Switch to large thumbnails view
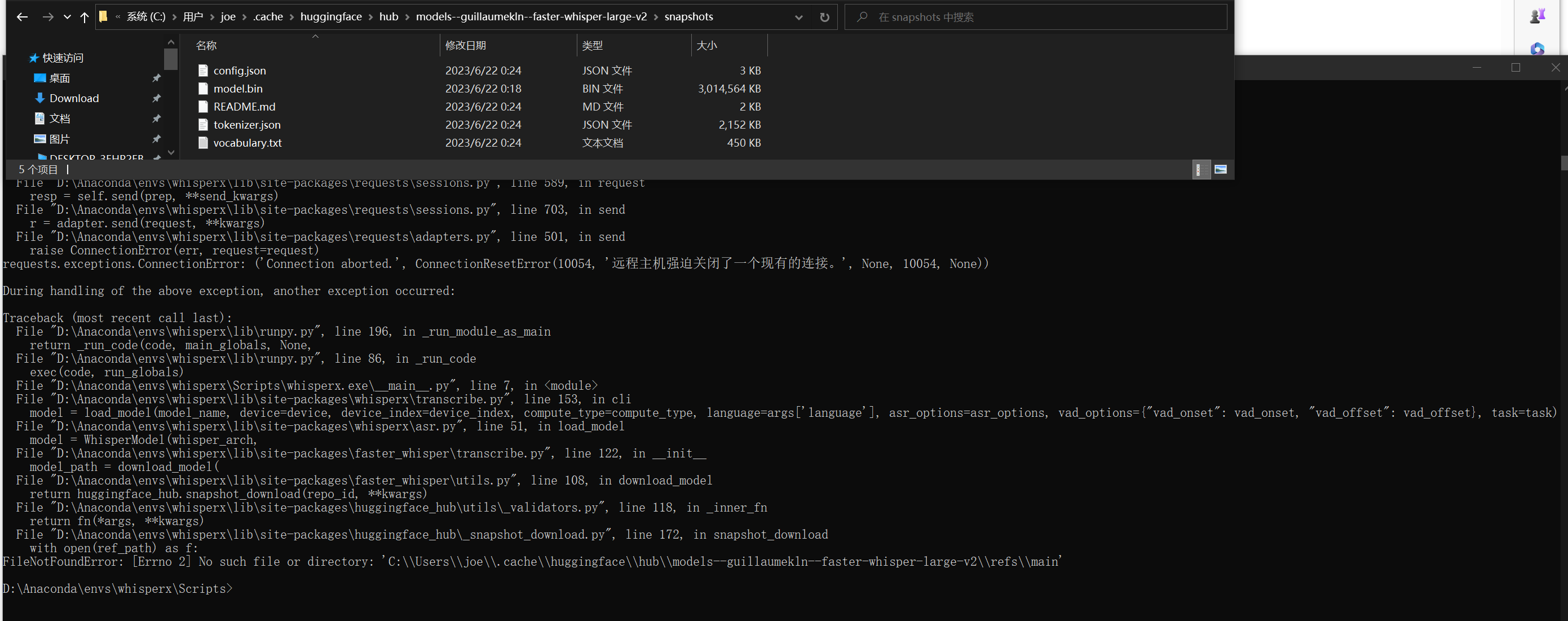The width and height of the screenshot is (1568, 621). click(1221, 169)
